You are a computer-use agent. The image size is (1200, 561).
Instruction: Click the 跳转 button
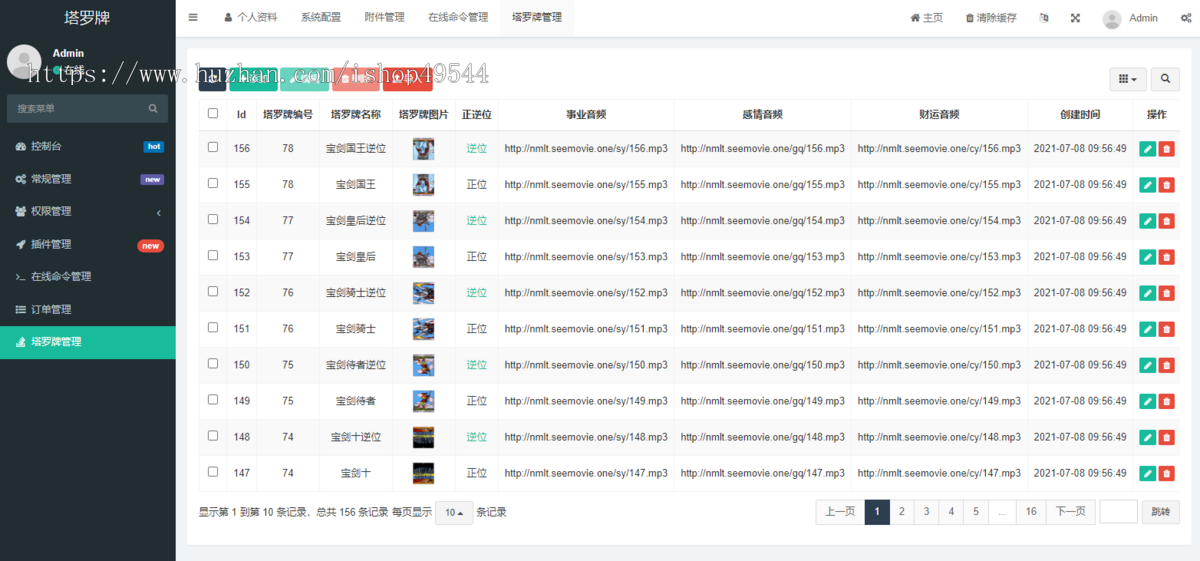click(x=1160, y=512)
